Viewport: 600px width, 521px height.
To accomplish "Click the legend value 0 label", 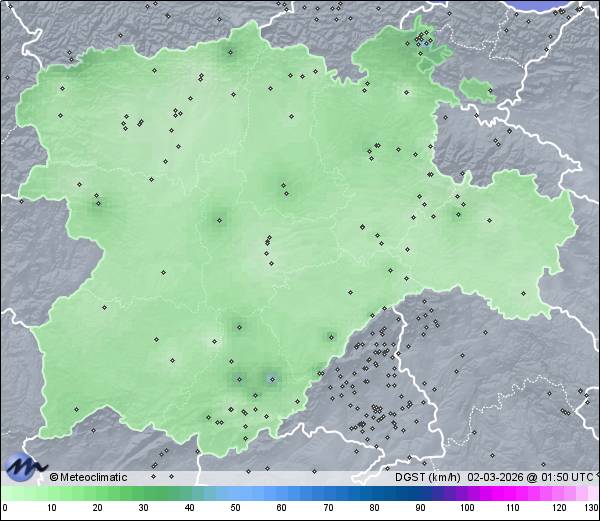I will [x=4, y=508].
